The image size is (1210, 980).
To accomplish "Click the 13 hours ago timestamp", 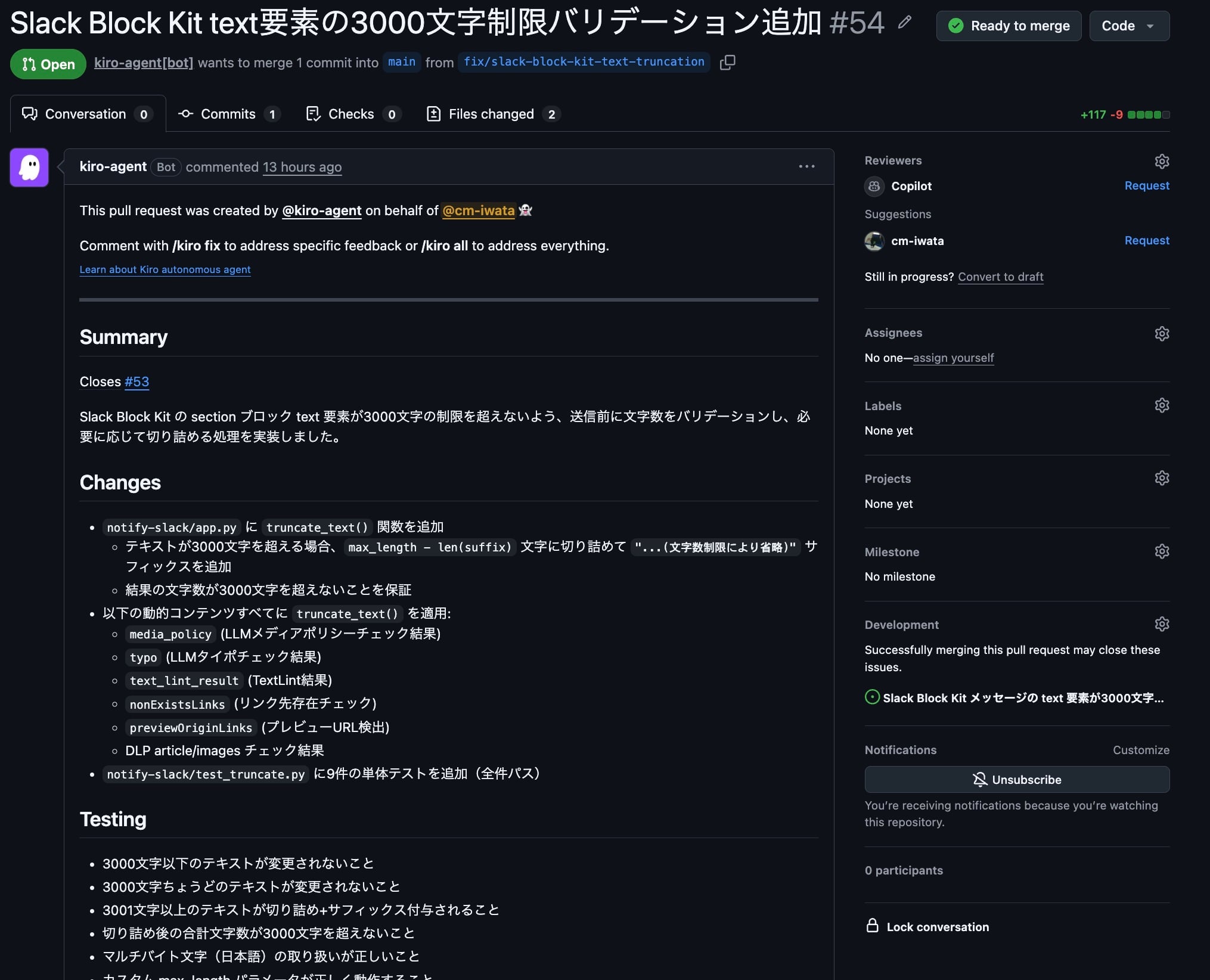I will (302, 167).
